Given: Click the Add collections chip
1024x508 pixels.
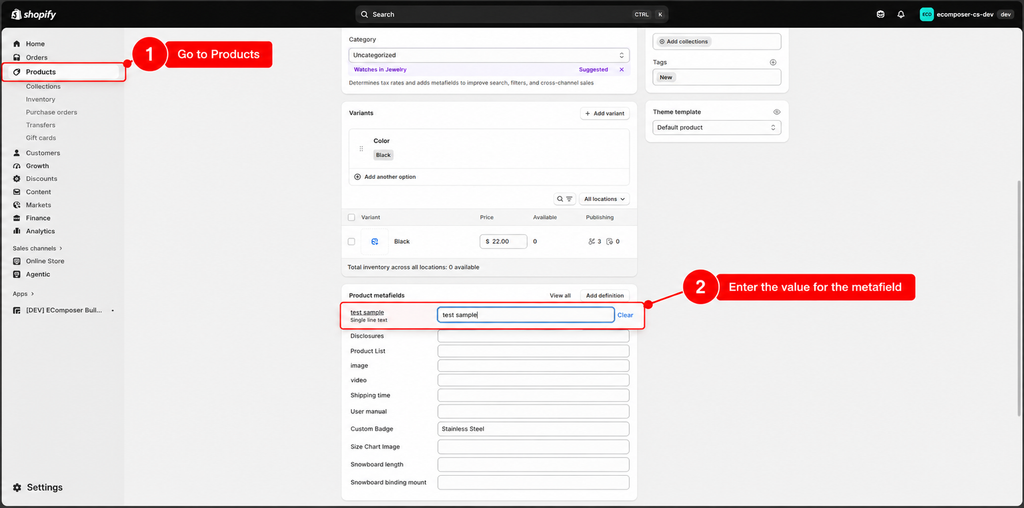Looking at the screenshot, I should pyautogui.click(x=683, y=42).
